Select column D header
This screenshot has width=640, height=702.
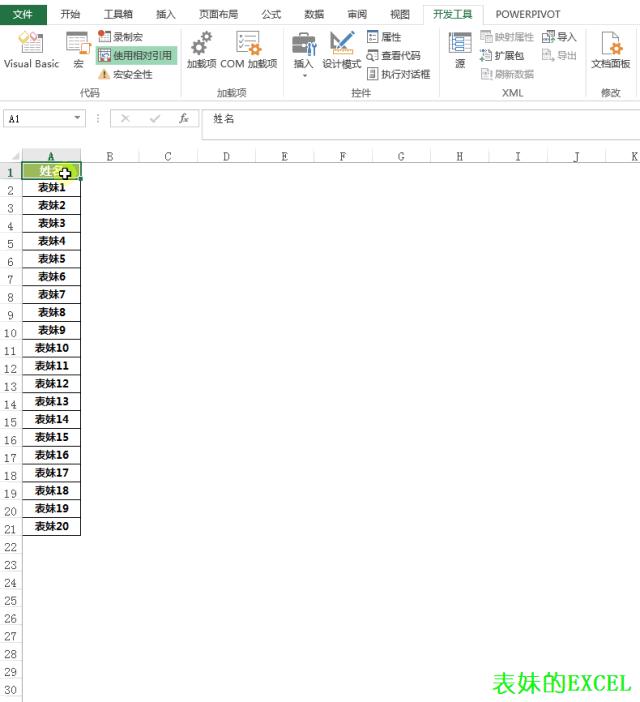(226, 156)
